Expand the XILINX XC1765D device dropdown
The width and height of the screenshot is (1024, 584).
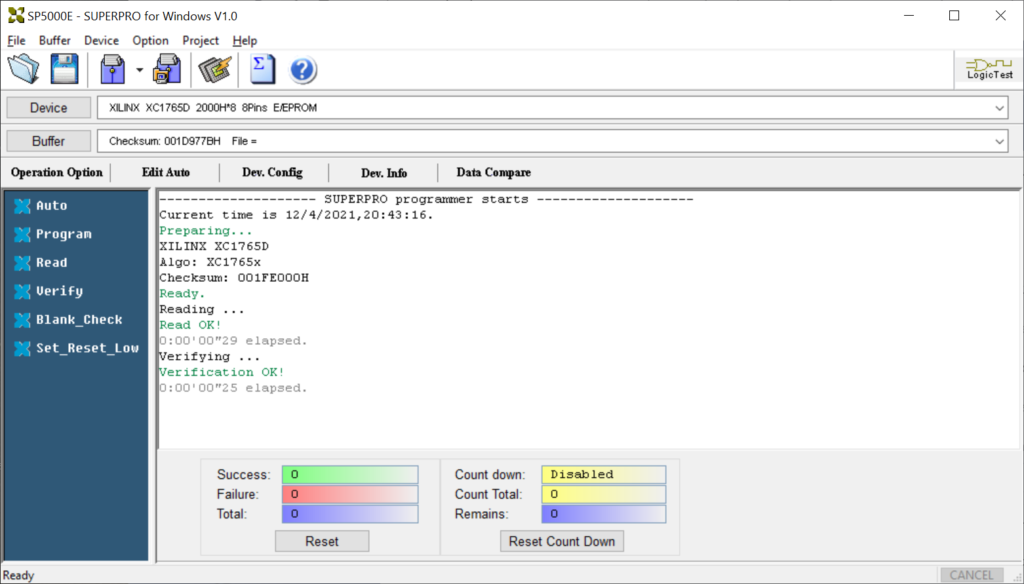pos(999,108)
